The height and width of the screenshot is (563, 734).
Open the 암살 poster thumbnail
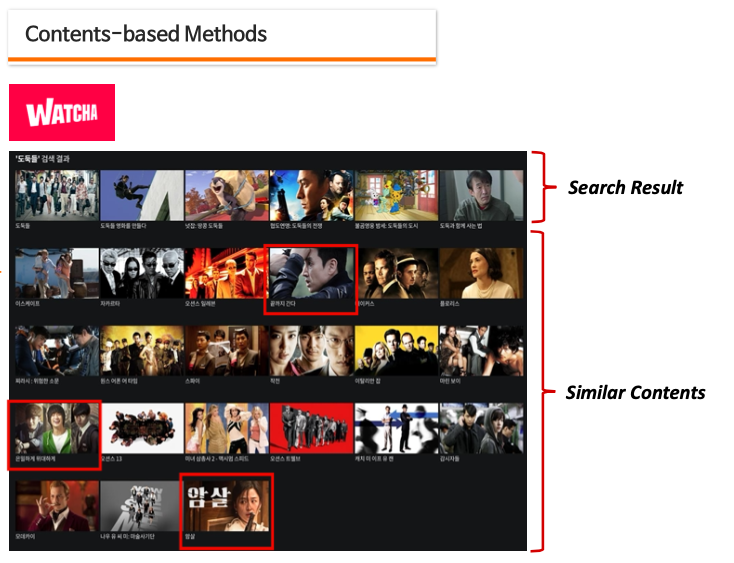(x=227, y=506)
